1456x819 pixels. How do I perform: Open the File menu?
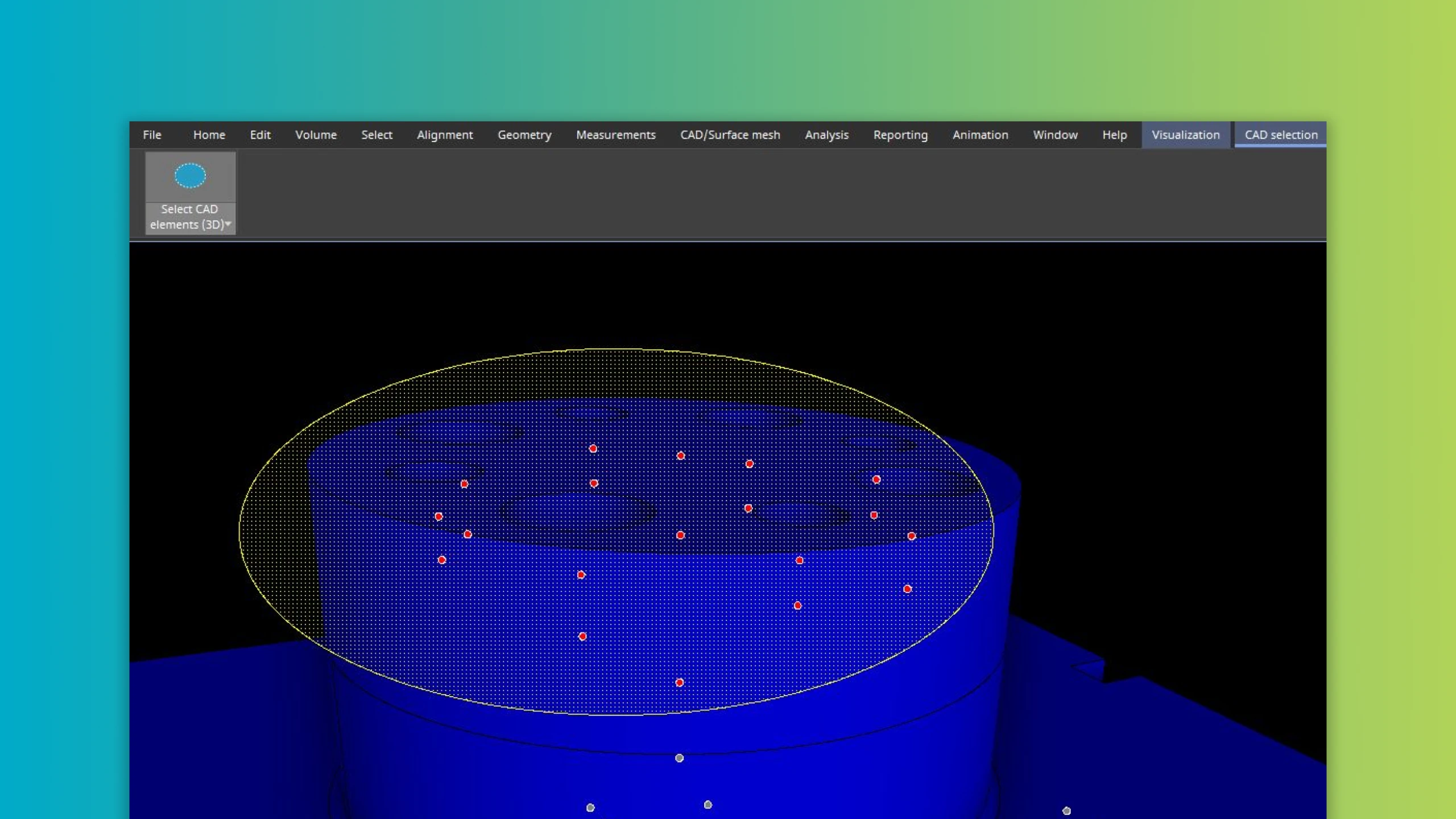coord(152,135)
